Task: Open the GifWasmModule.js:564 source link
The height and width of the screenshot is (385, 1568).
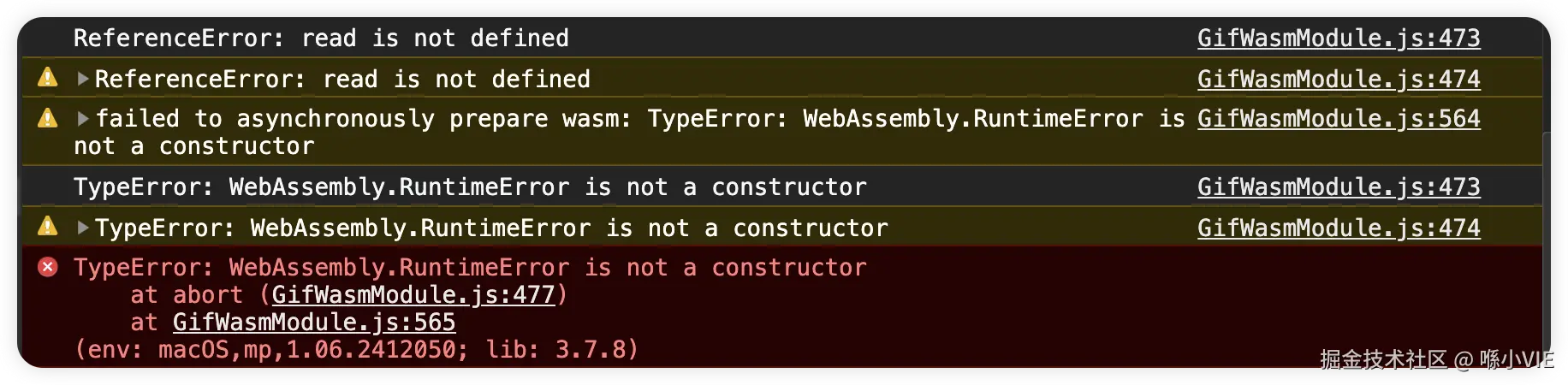Action: (1338, 118)
